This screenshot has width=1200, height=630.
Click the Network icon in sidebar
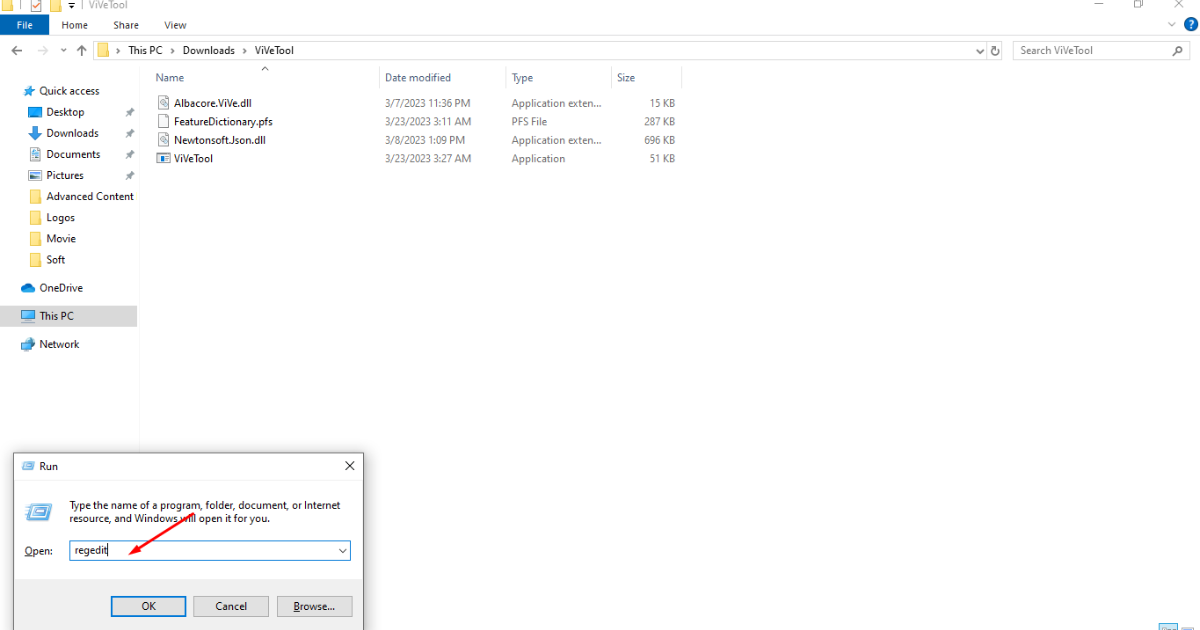pos(29,344)
